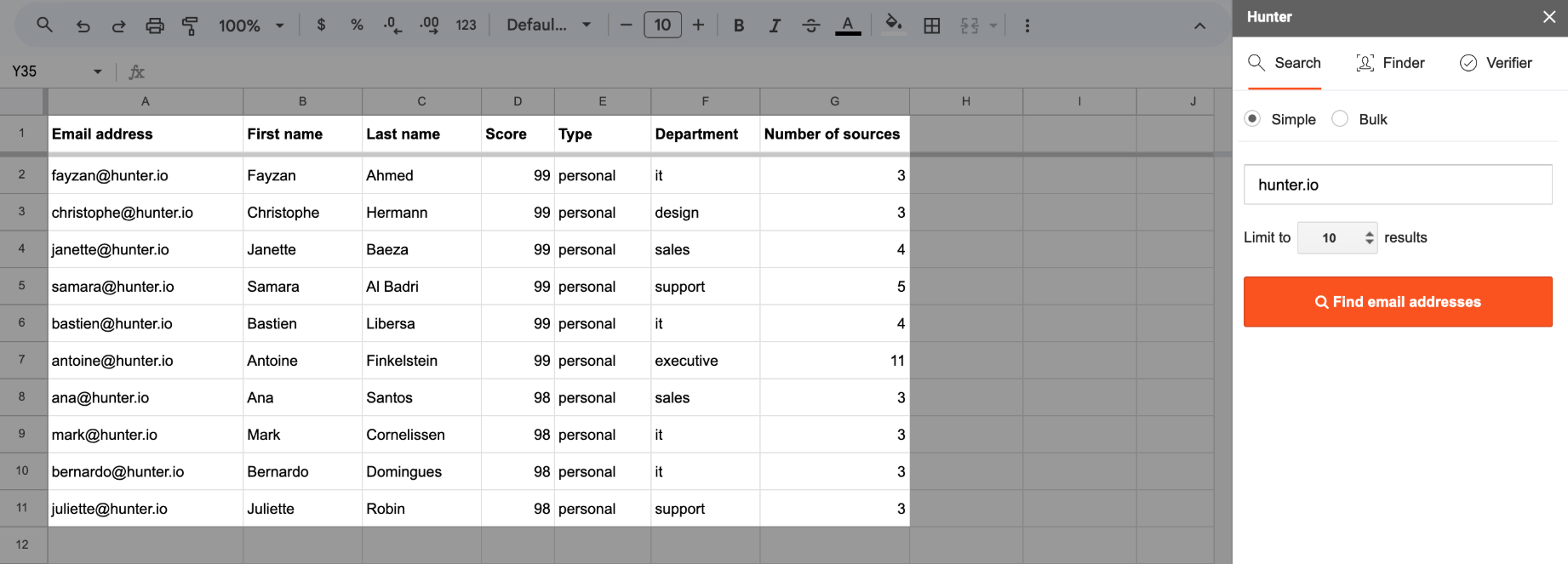Select column A header
Viewport: 1568px width, 564px height.
pyautogui.click(x=146, y=101)
